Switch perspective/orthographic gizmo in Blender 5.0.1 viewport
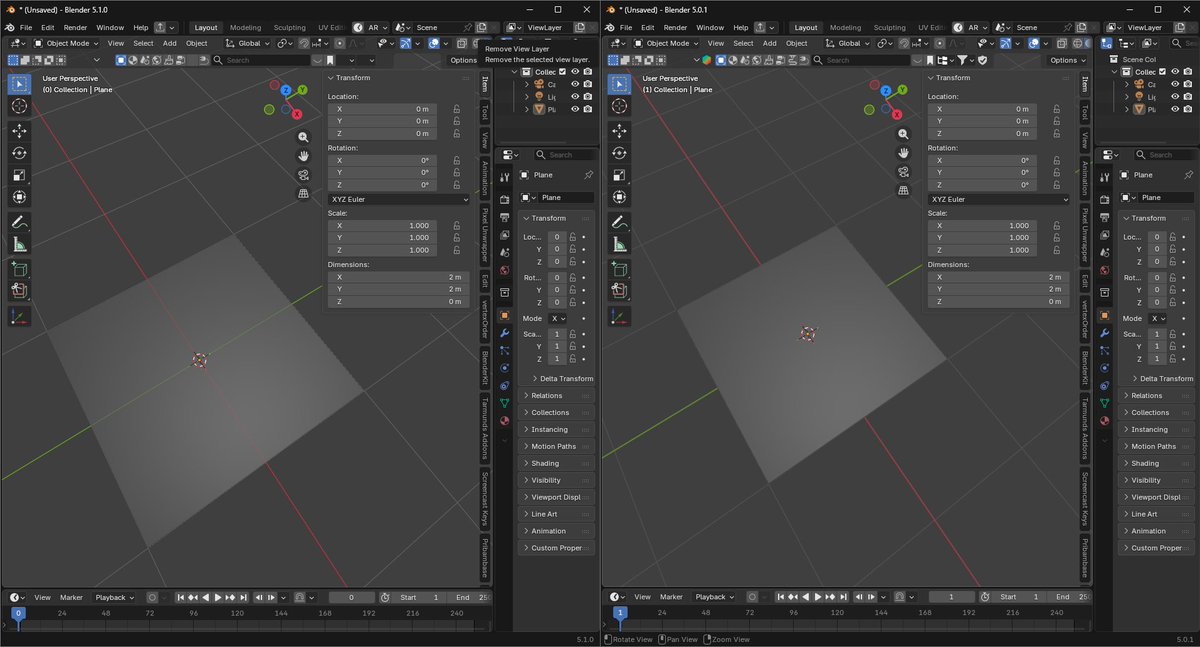The width and height of the screenshot is (1200, 647). pyautogui.click(x=903, y=190)
